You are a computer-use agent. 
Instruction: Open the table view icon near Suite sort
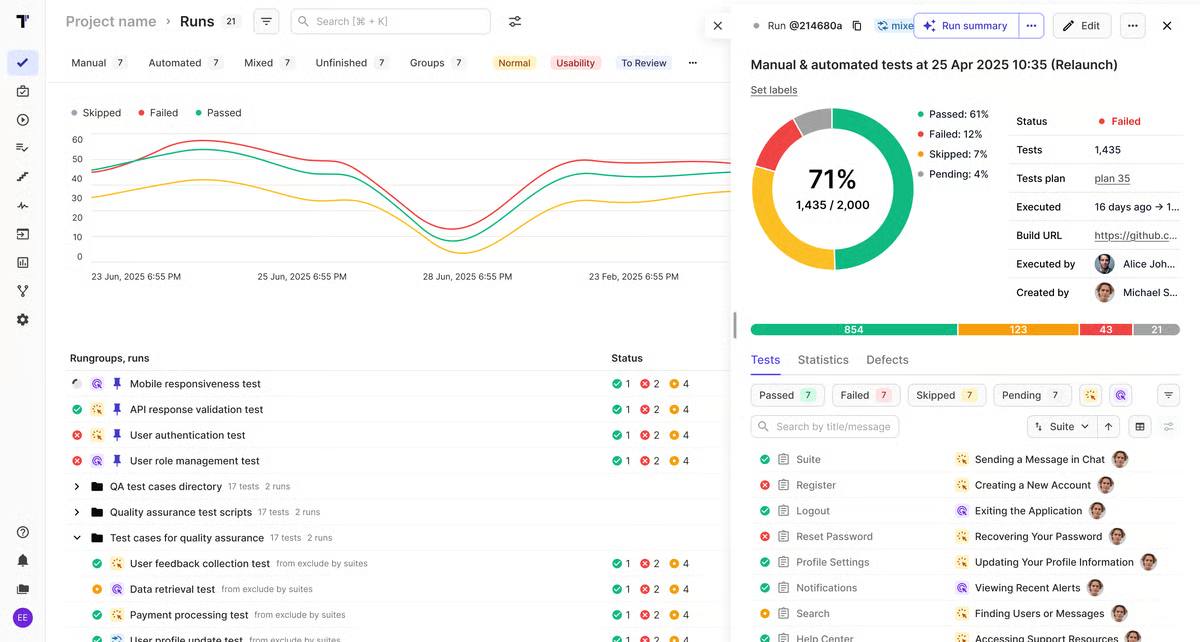pyautogui.click(x=1139, y=426)
